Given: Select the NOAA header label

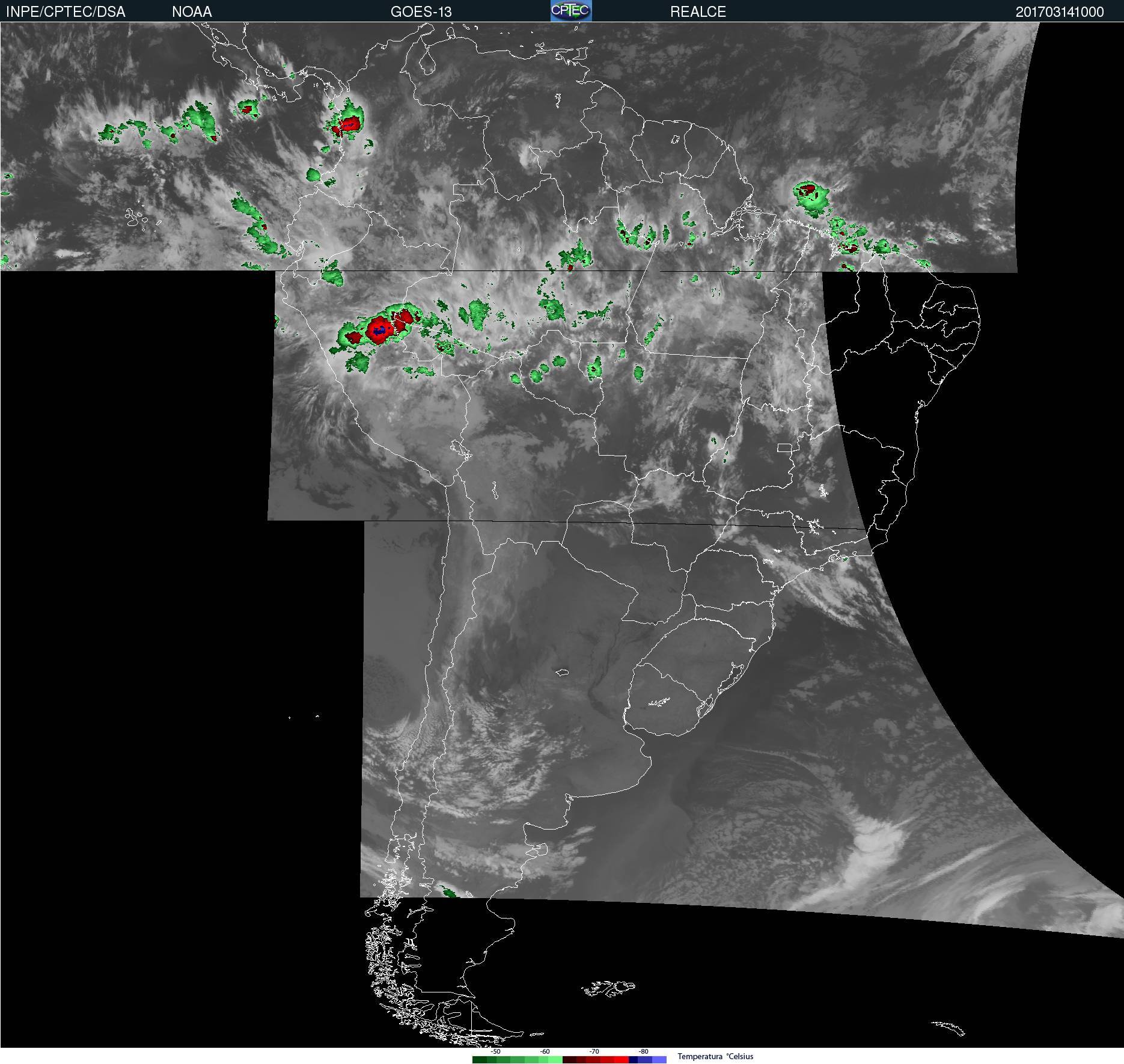Looking at the screenshot, I should [x=192, y=11].
